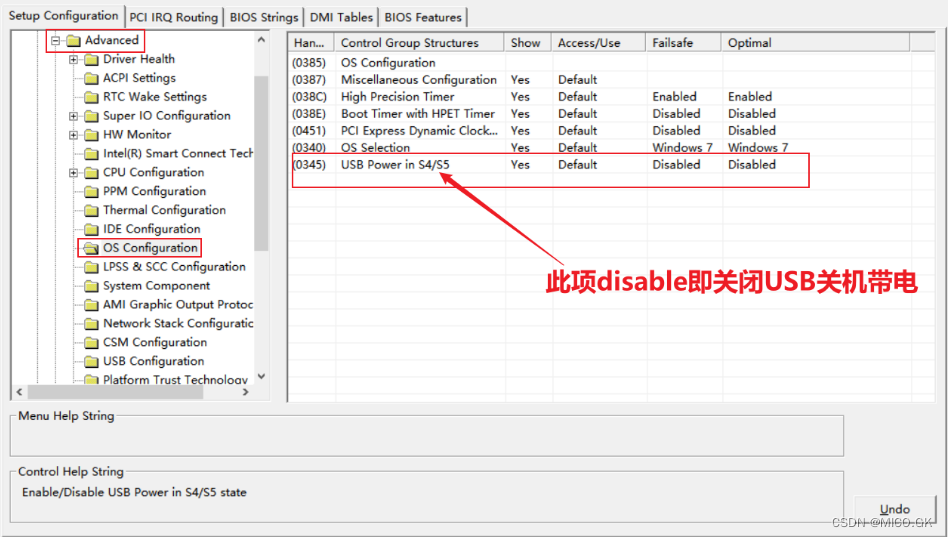Screen dimensions: 948x537
Task: Click the CSM Configuration folder icon
Action: pos(91,343)
